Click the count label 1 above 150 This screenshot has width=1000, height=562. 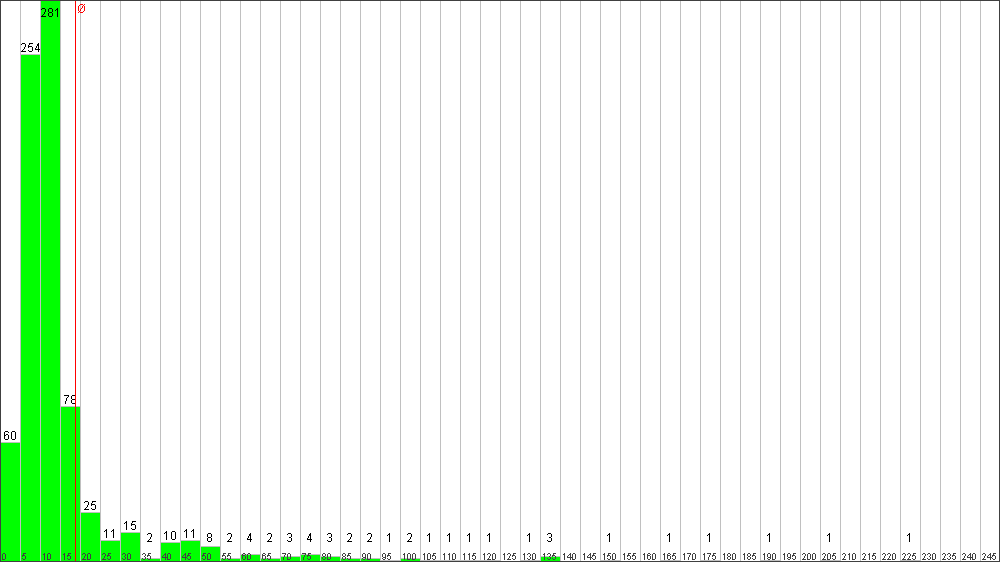609,537
